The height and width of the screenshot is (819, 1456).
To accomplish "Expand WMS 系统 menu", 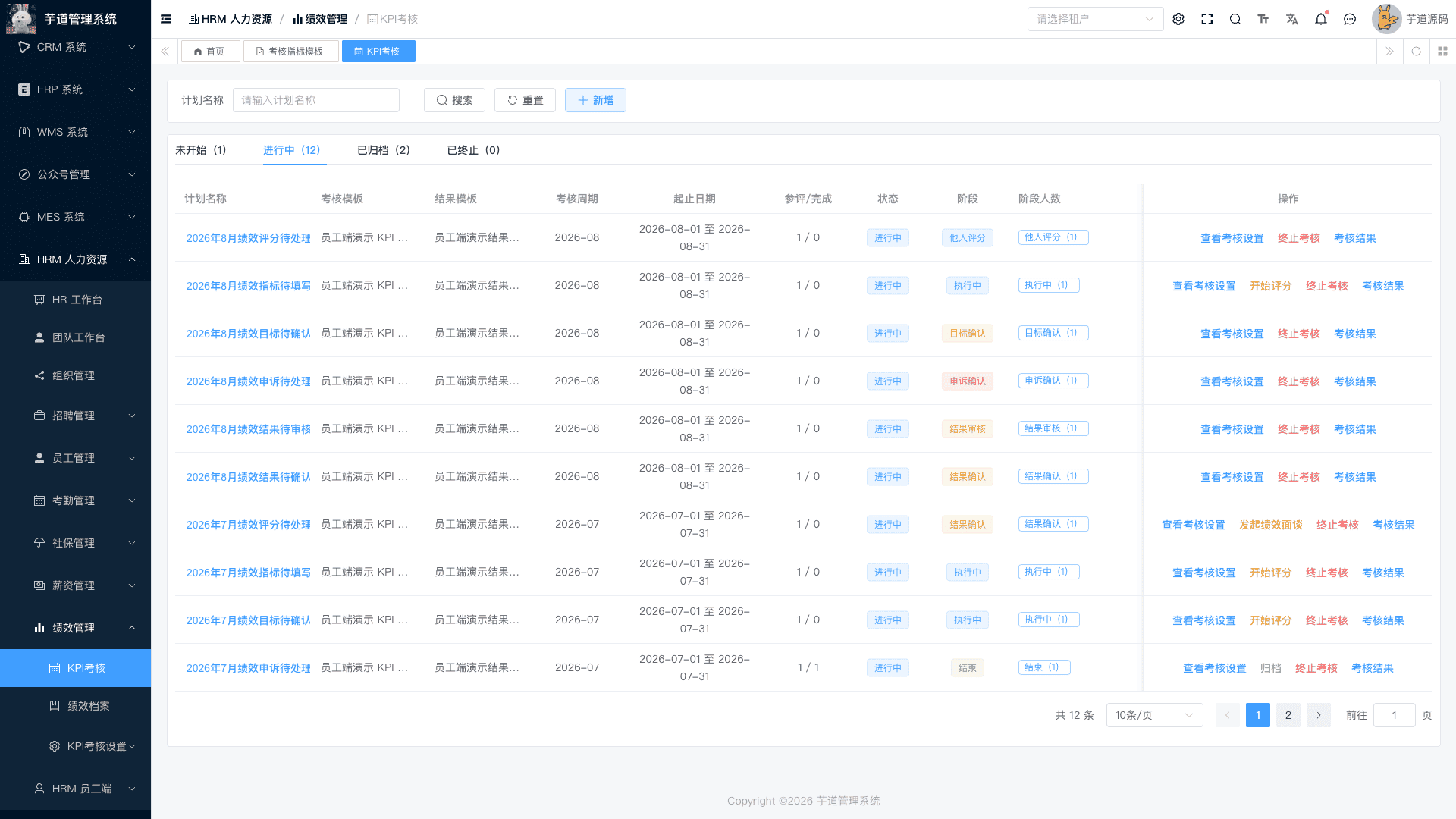I will coord(76,132).
